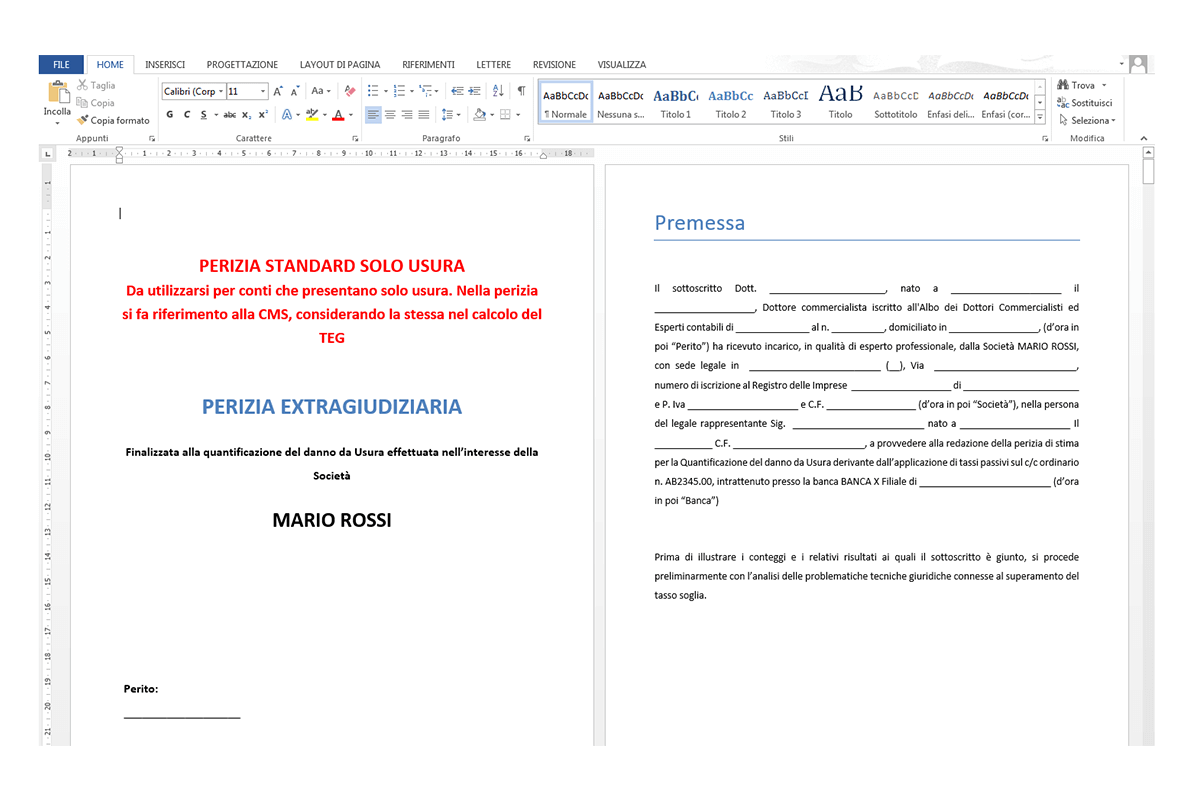The width and height of the screenshot is (1193, 800).
Task: Open the Calibri font name dropdown
Action: pos(221,91)
